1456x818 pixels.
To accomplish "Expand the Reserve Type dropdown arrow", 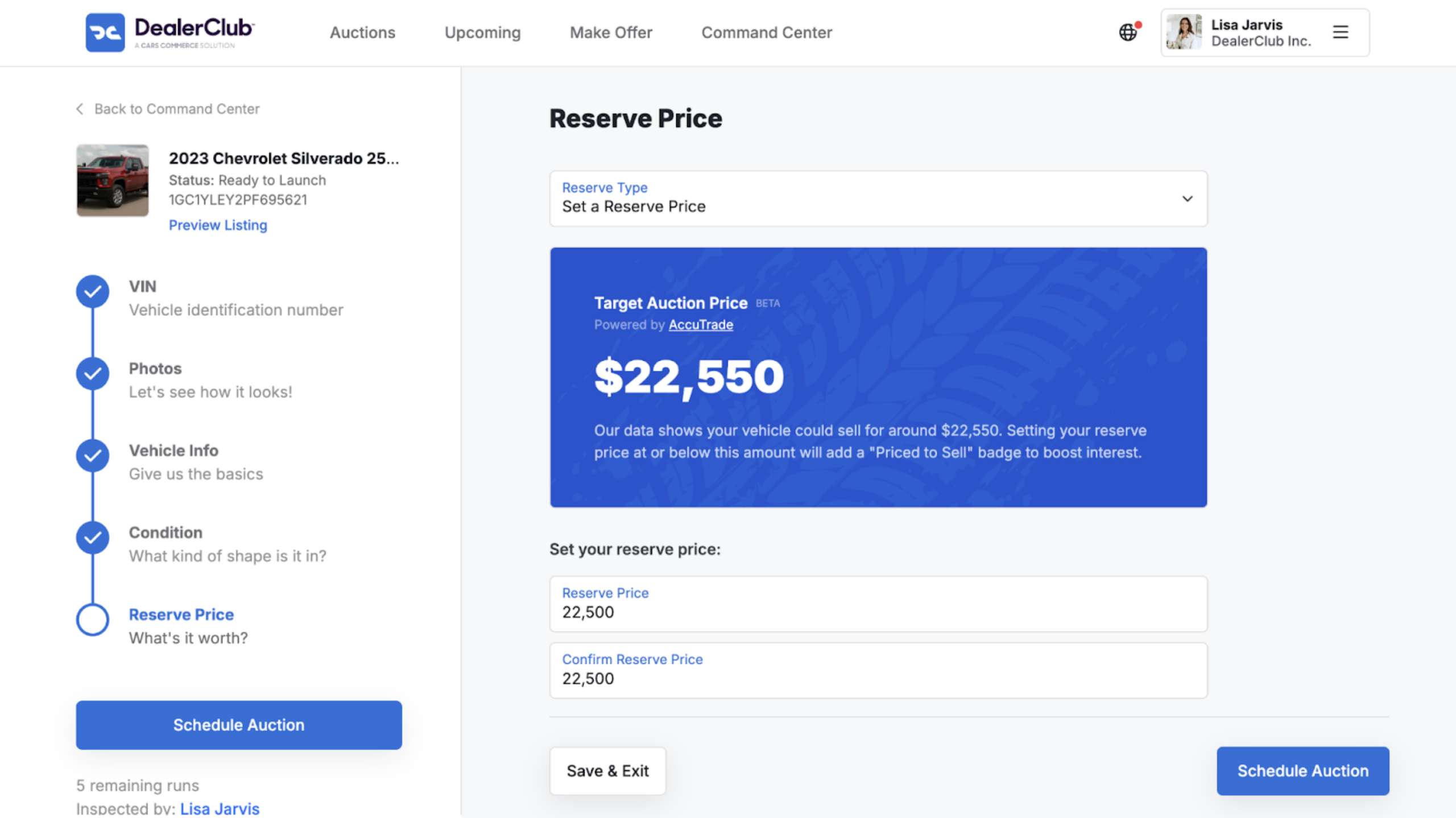I will click(x=1187, y=199).
